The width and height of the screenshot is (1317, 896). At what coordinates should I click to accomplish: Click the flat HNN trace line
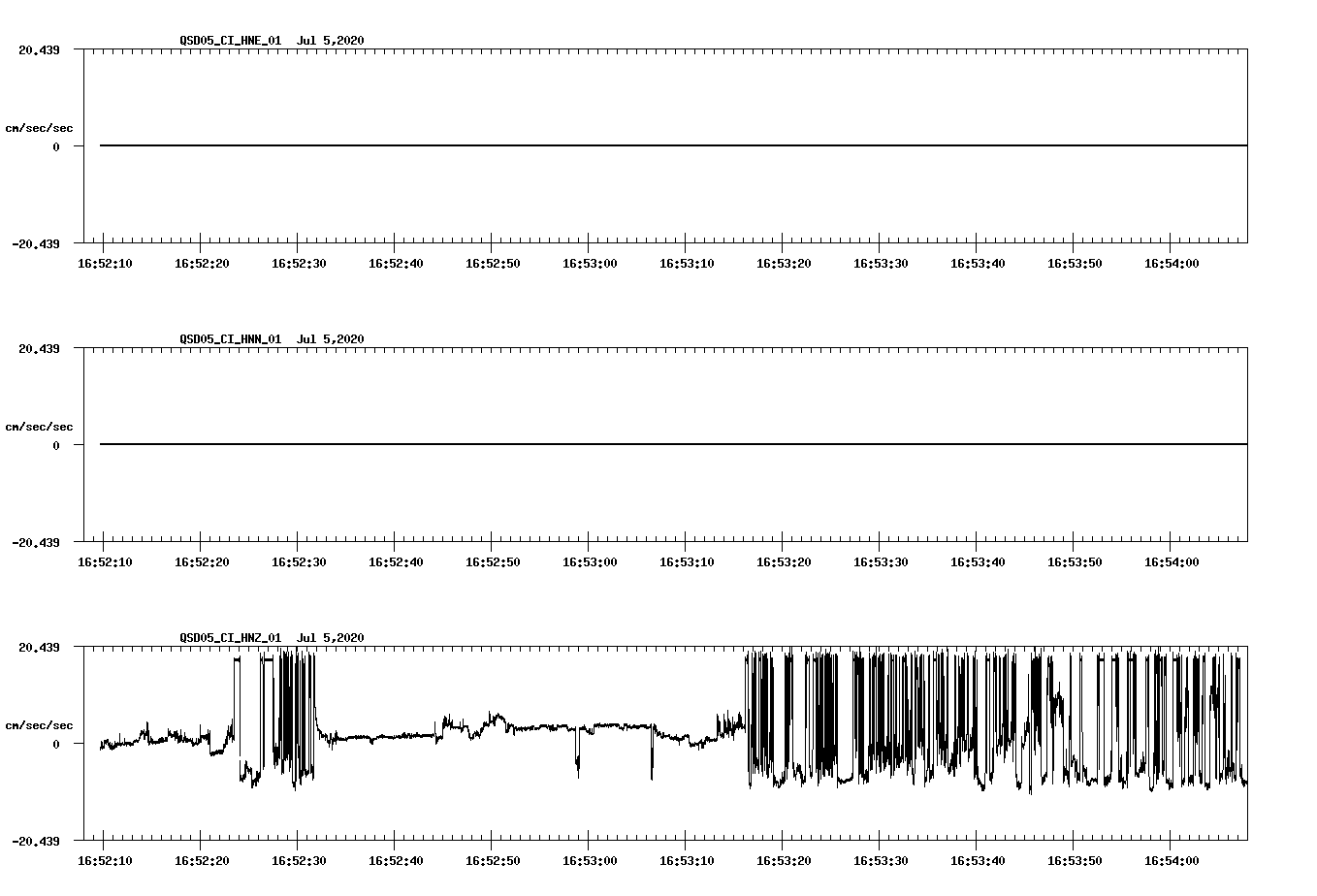click(x=673, y=444)
